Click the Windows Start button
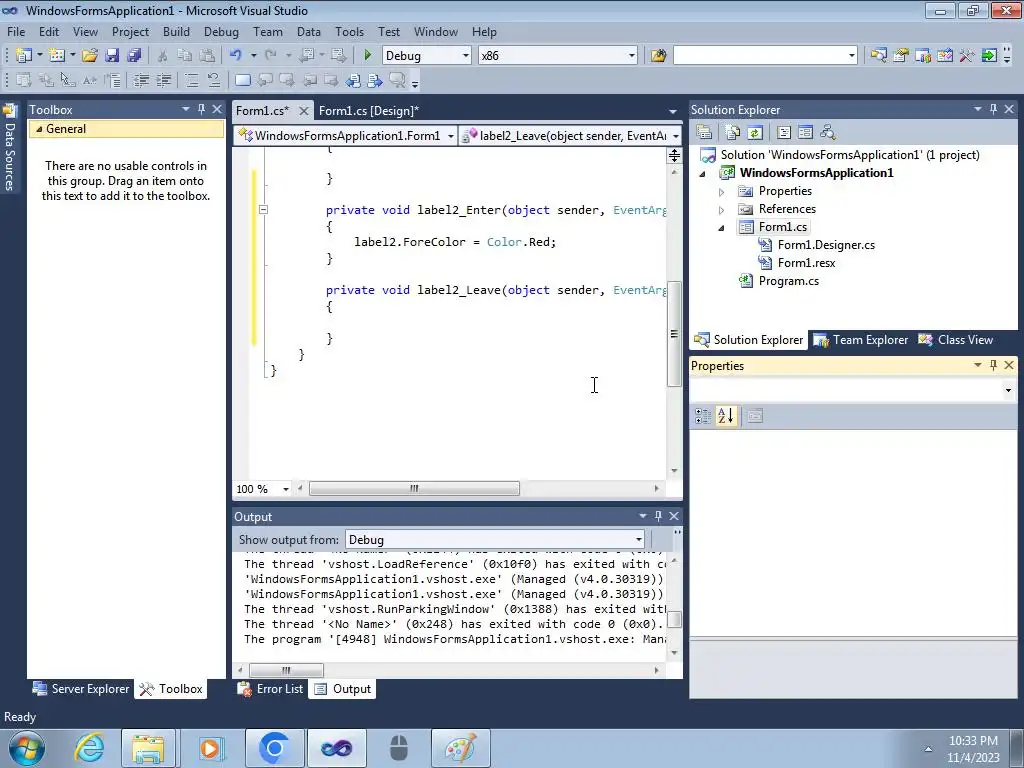The width and height of the screenshot is (1024, 768). 27,748
